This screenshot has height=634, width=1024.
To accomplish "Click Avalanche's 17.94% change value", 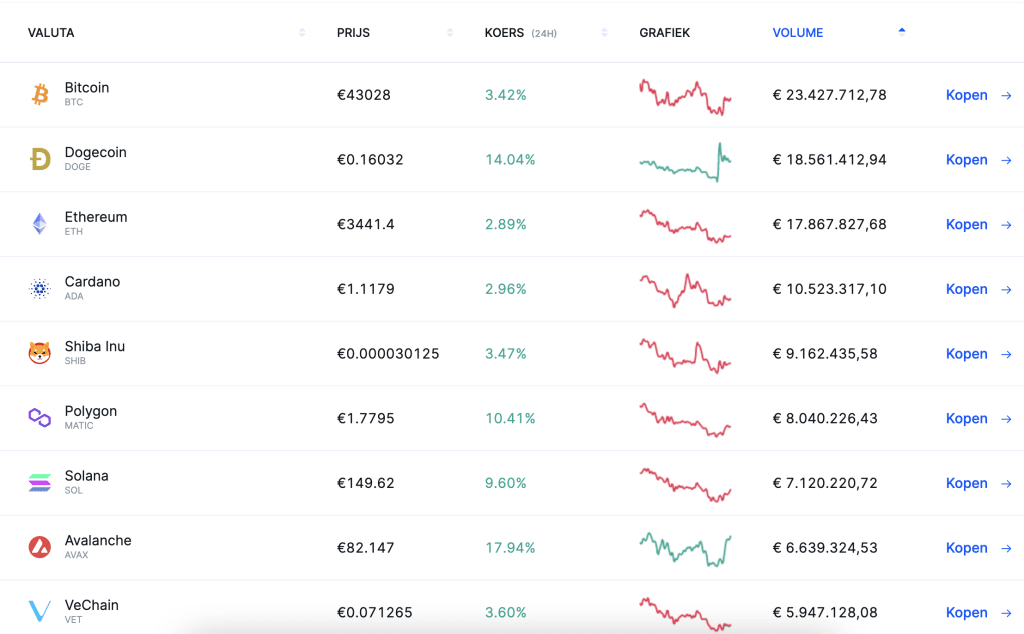I will 510,547.
